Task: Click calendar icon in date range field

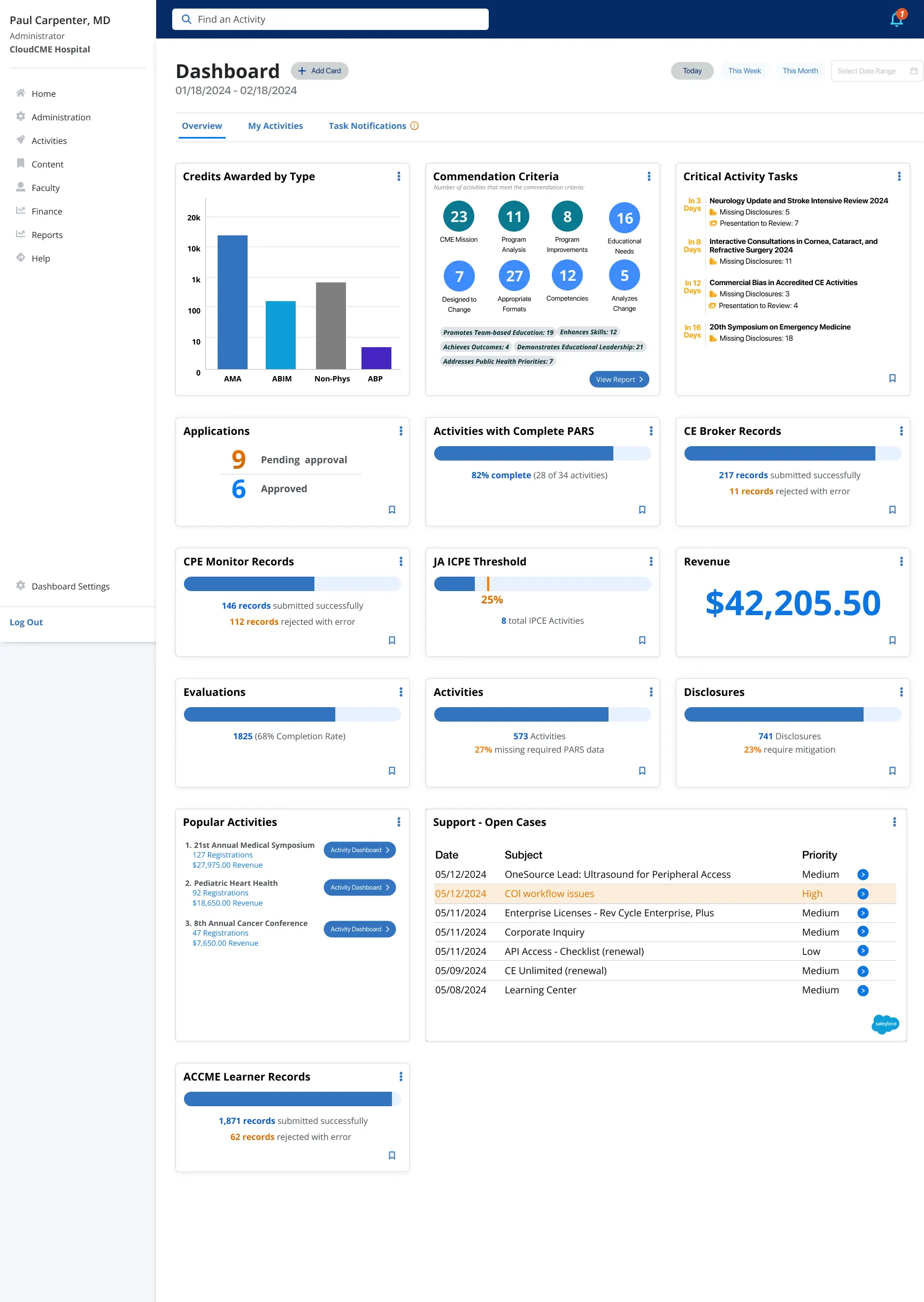Action: (913, 71)
